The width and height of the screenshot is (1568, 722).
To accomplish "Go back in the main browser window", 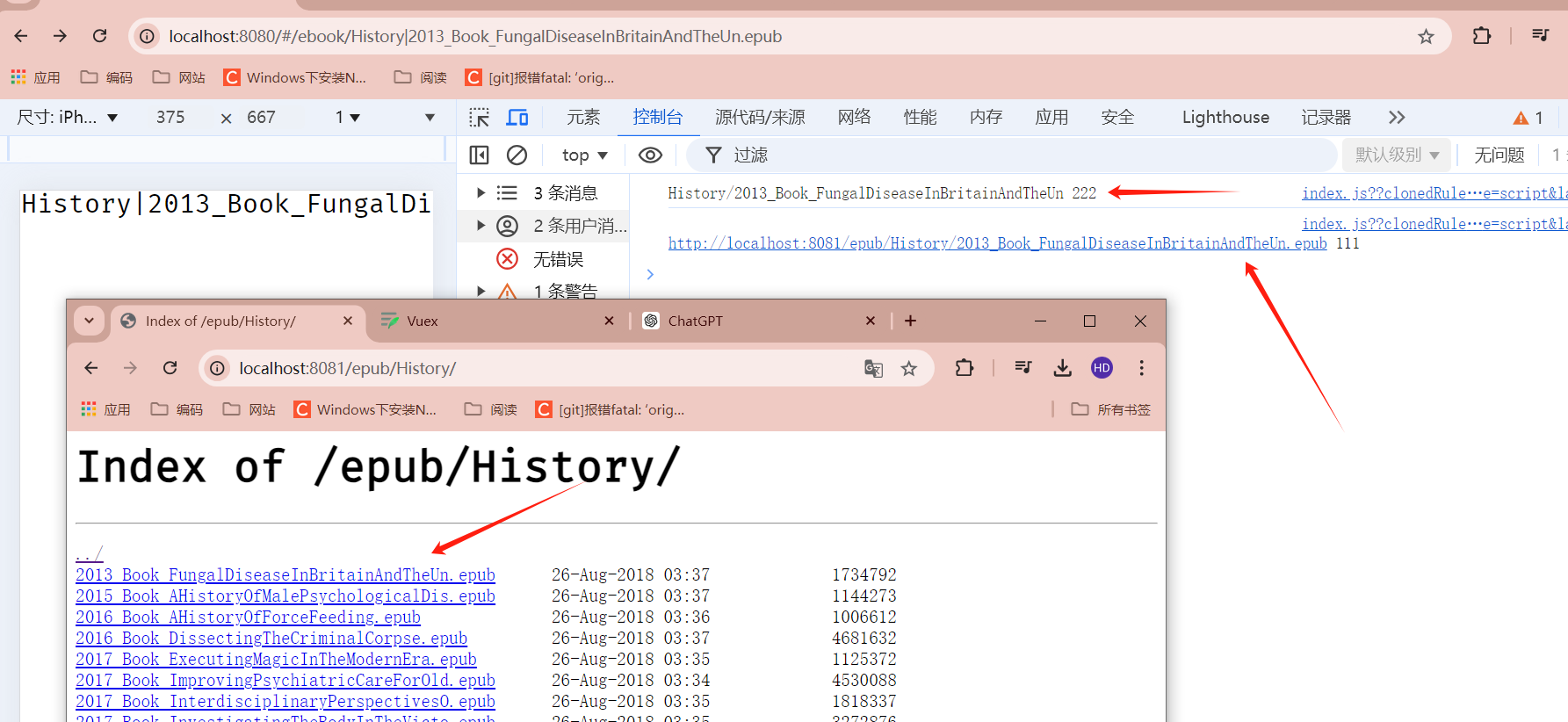I will [x=21, y=36].
